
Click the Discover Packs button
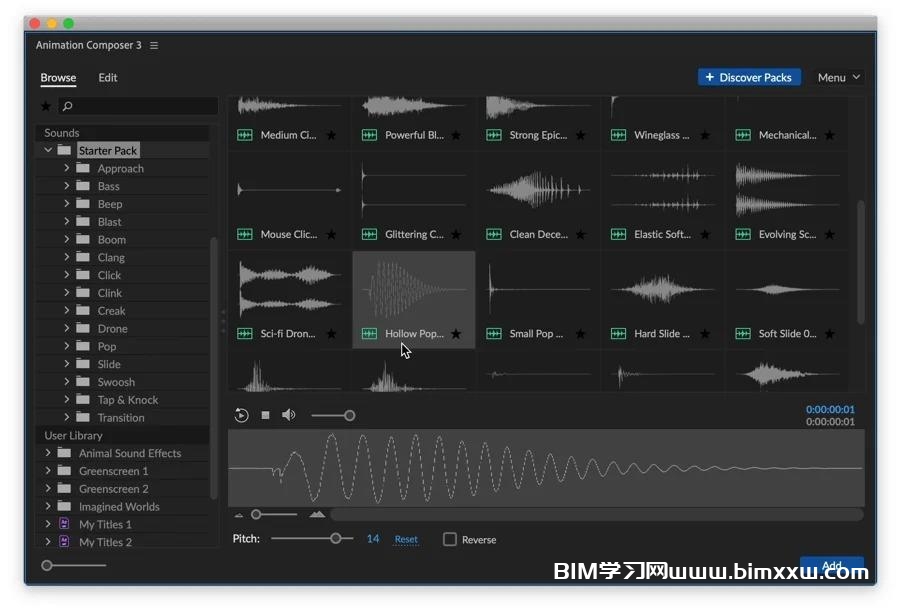(748, 77)
